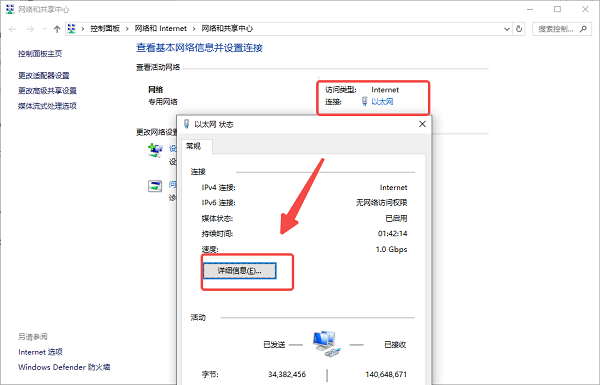Open 更改适配器设置 link
Image resolution: width=600 pixels, height=385 pixels.
(x=44, y=75)
